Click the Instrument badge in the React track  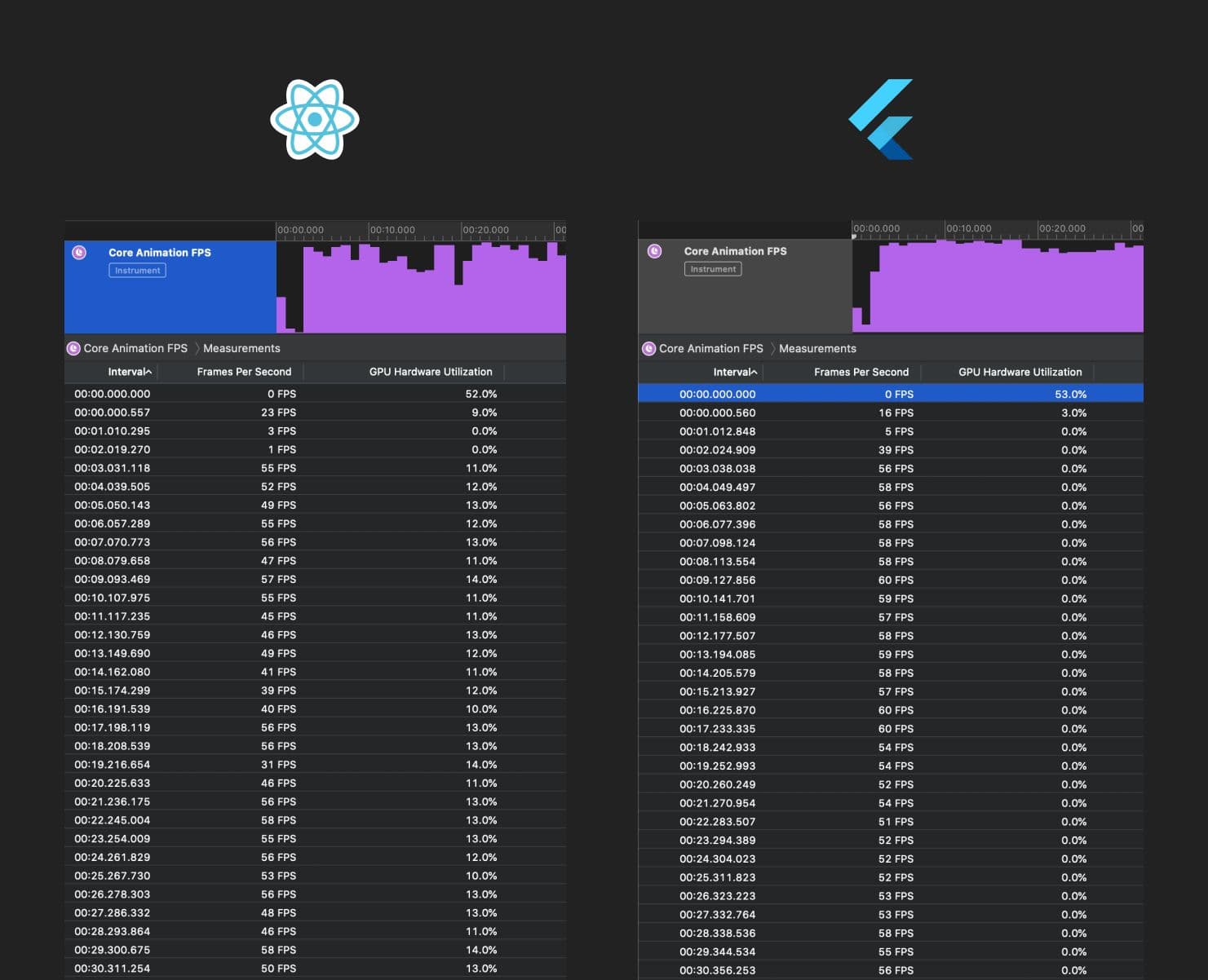click(138, 271)
